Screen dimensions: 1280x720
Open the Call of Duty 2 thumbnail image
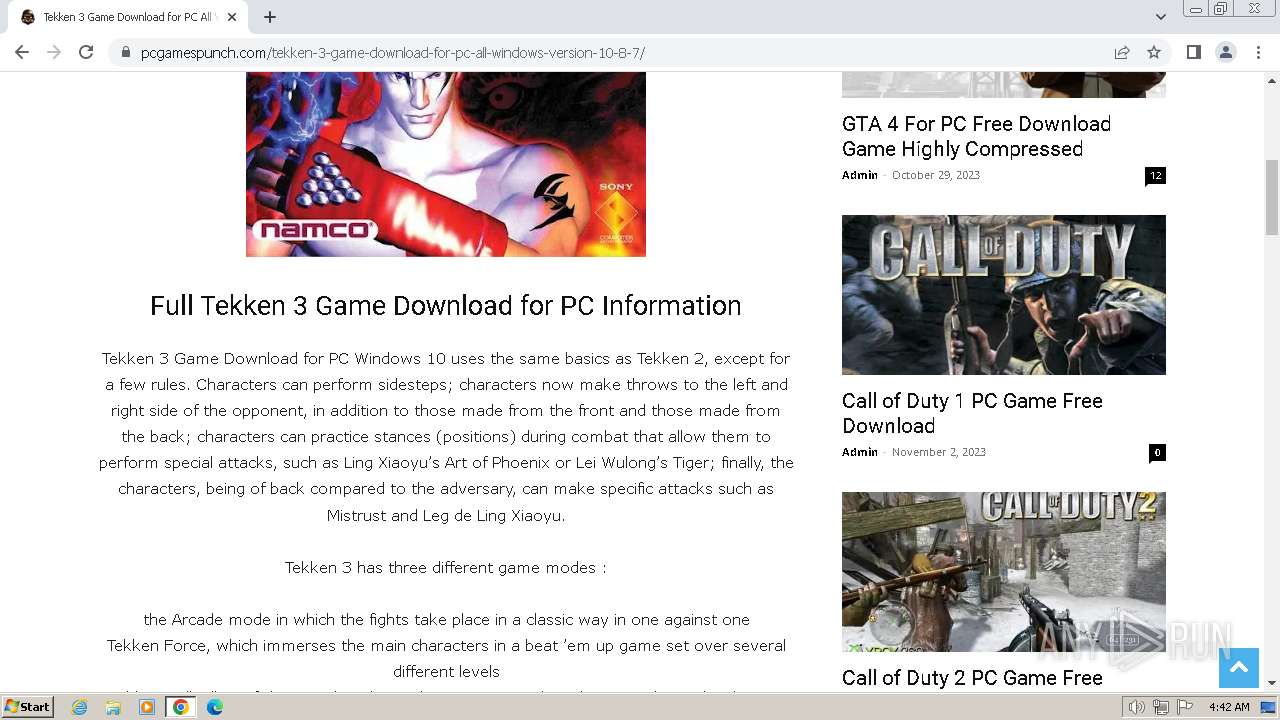click(x=1004, y=572)
